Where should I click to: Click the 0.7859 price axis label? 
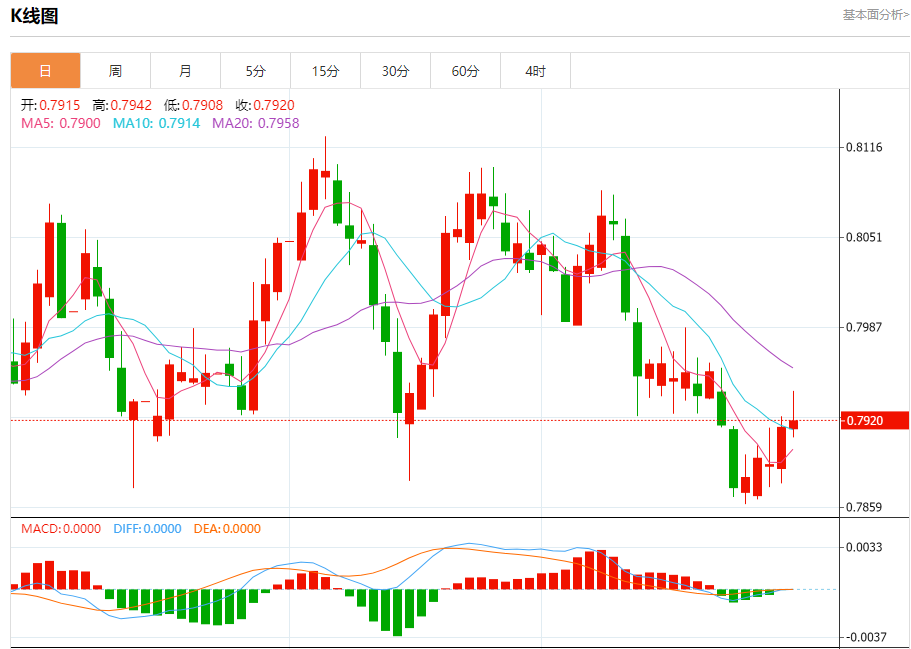click(x=863, y=507)
